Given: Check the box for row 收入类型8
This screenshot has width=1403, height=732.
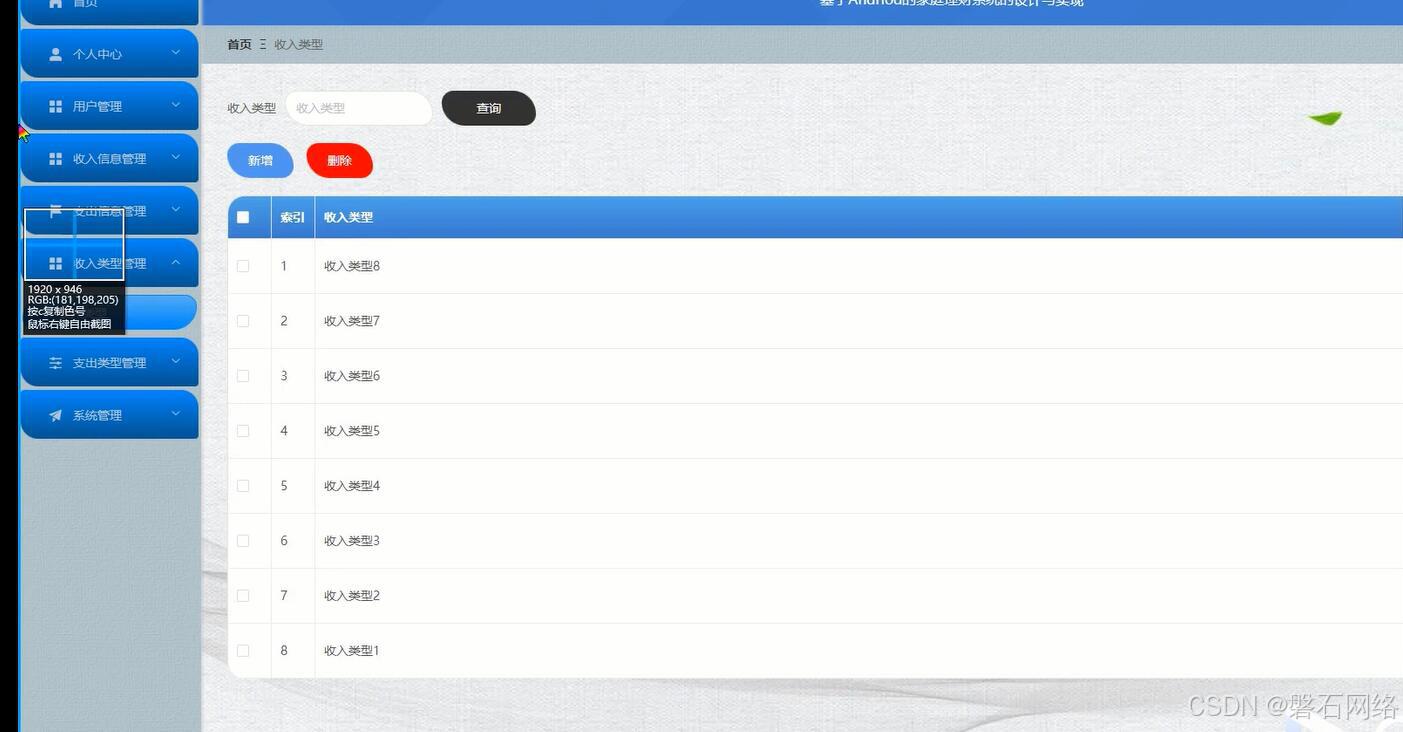Looking at the screenshot, I should 243,266.
